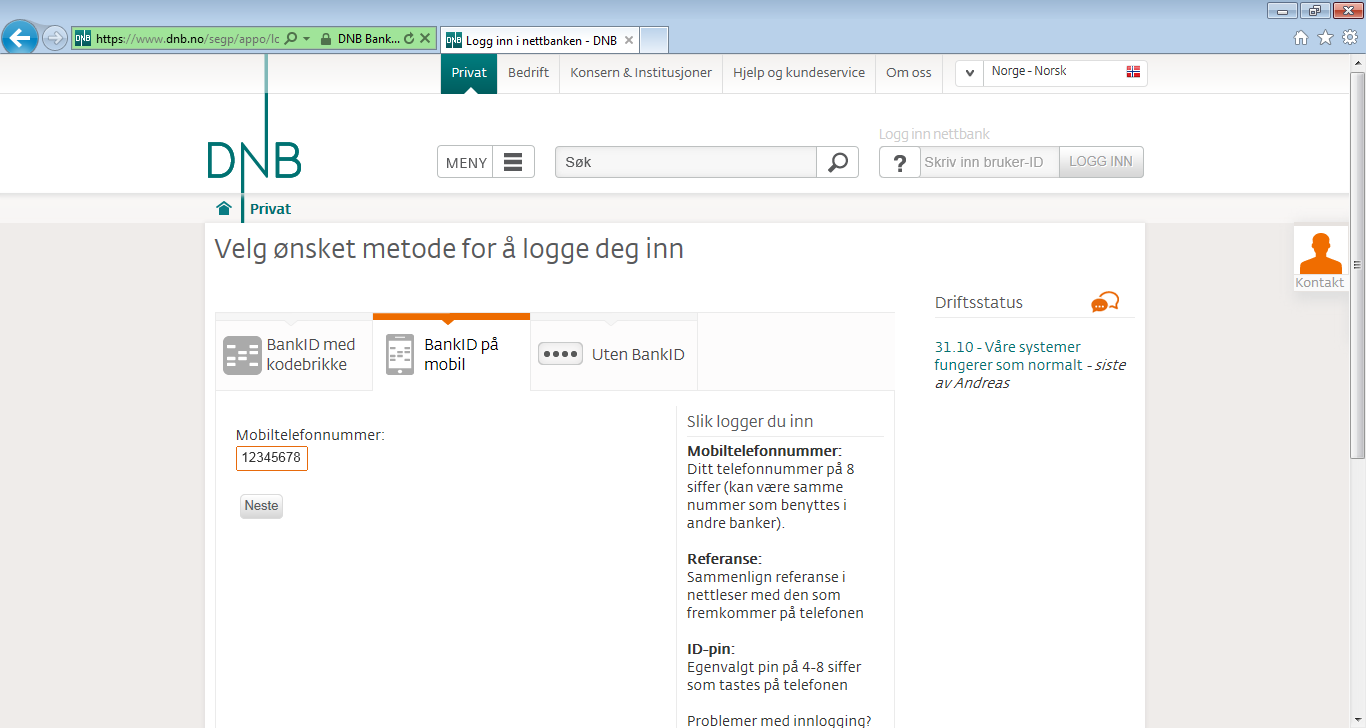This screenshot has height=728, width=1366.
Task: Open browser Tools gear icon
Action: pyautogui.click(x=1350, y=38)
